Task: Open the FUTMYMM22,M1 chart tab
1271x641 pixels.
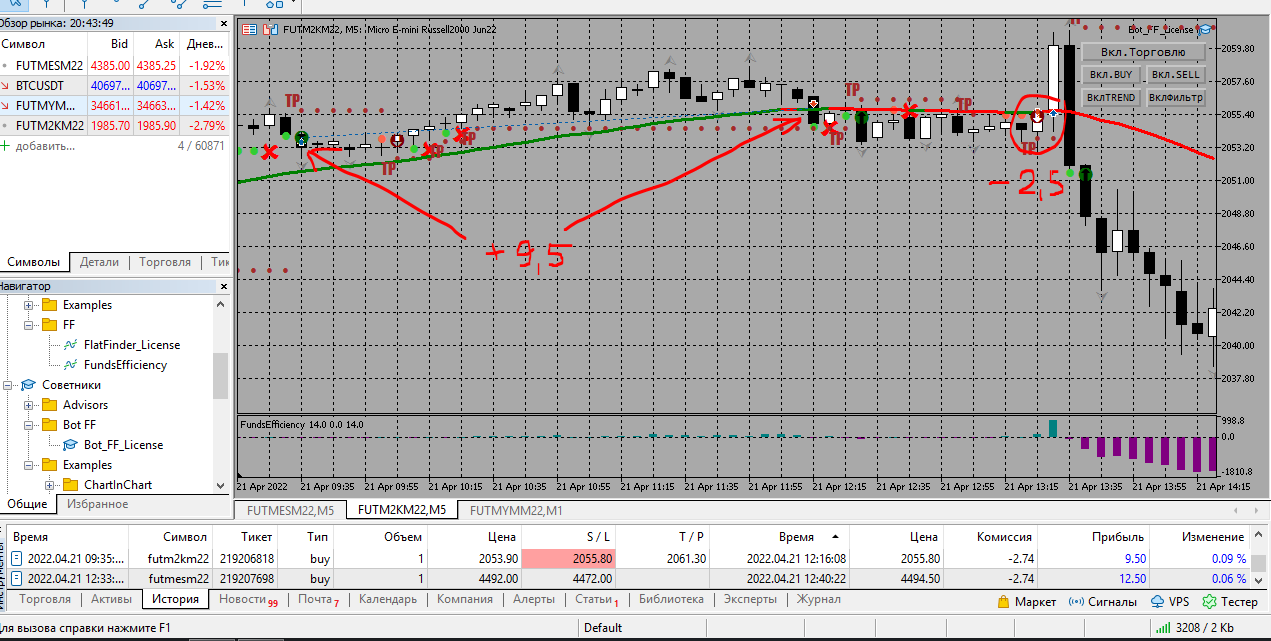Action: (517, 510)
